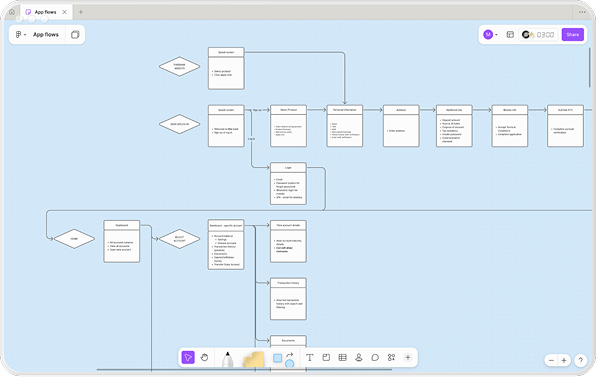The width and height of the screenshot is (596, 377).
Task: Select the Login flowchart box
Action: point(288,184)
